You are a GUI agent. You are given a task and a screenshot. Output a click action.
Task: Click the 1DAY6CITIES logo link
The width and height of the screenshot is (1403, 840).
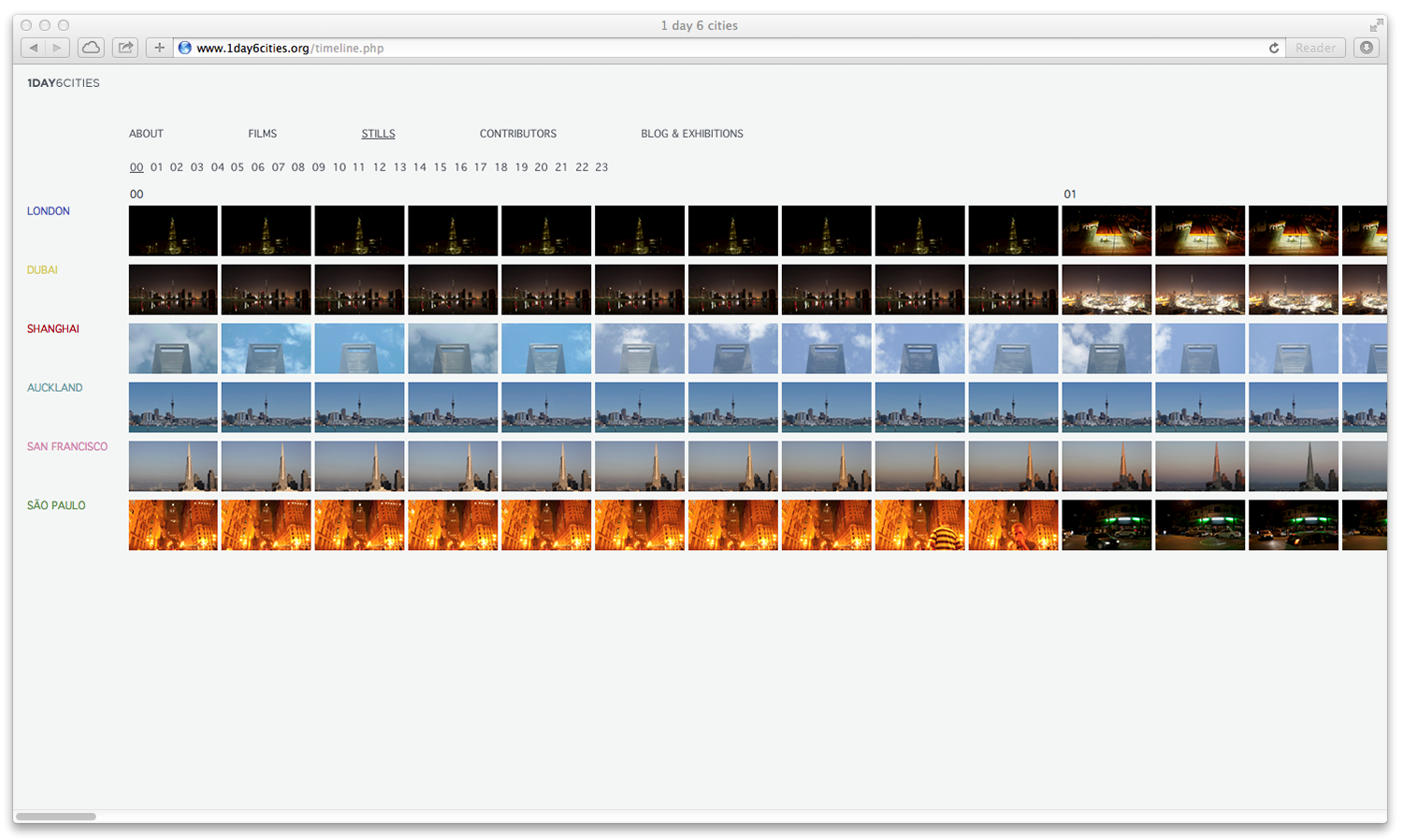(64, 83)
